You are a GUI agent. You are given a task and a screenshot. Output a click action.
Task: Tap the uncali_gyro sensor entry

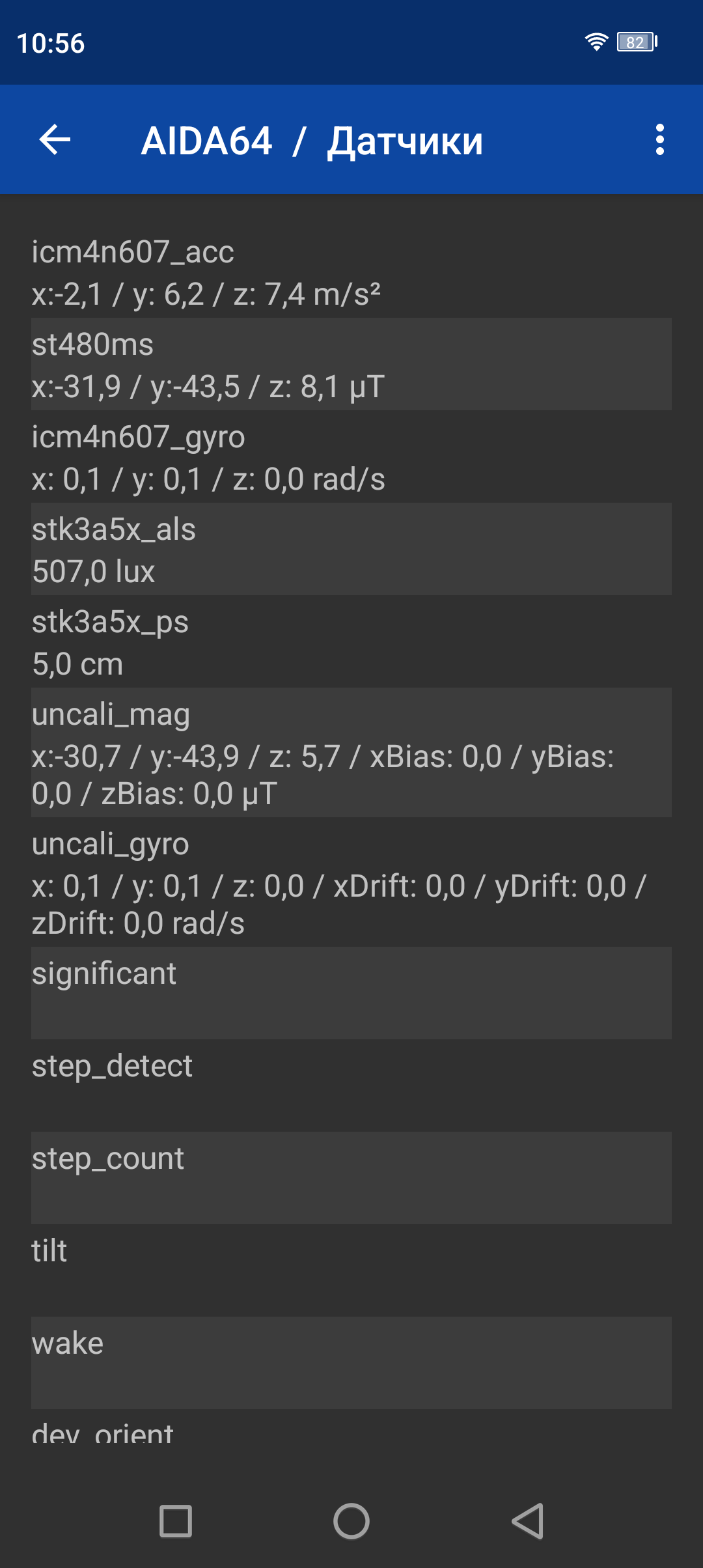pyautogui.click(x=351, y=882)
